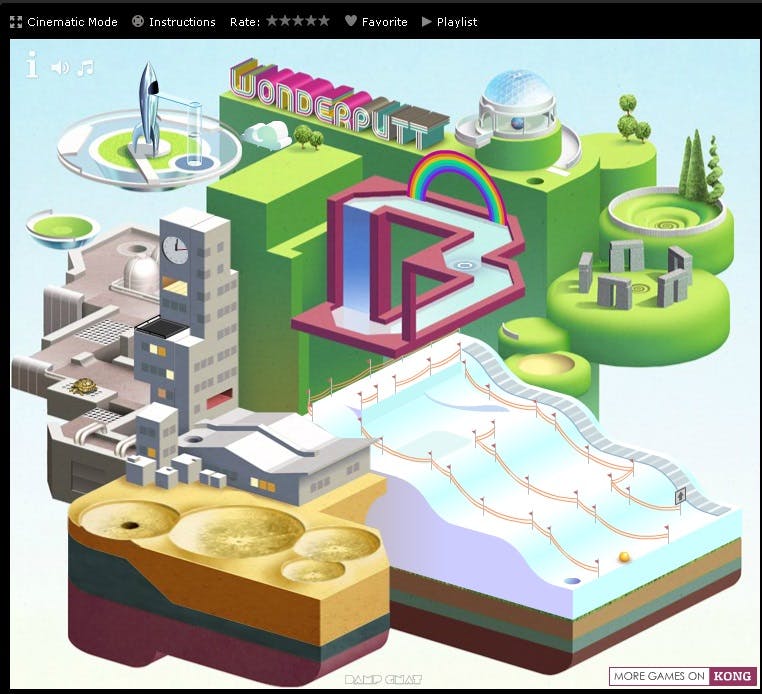Click the turtle on the factory roof
This screenshot has width=762, height=694.
click(83, 387)
